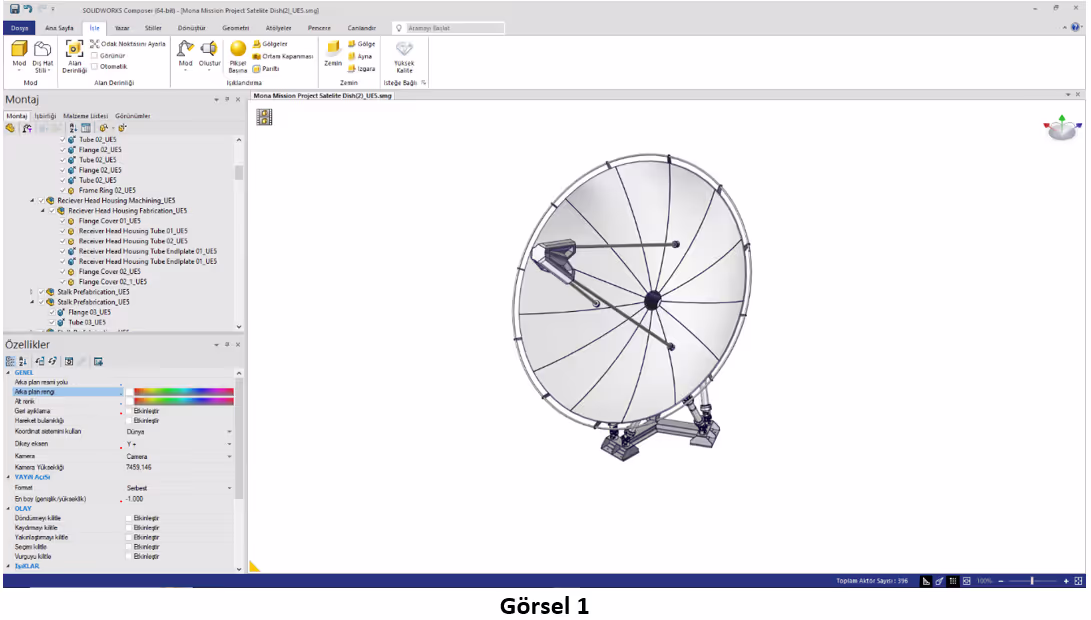Click zoom slider in status bar

[1033, 581]
